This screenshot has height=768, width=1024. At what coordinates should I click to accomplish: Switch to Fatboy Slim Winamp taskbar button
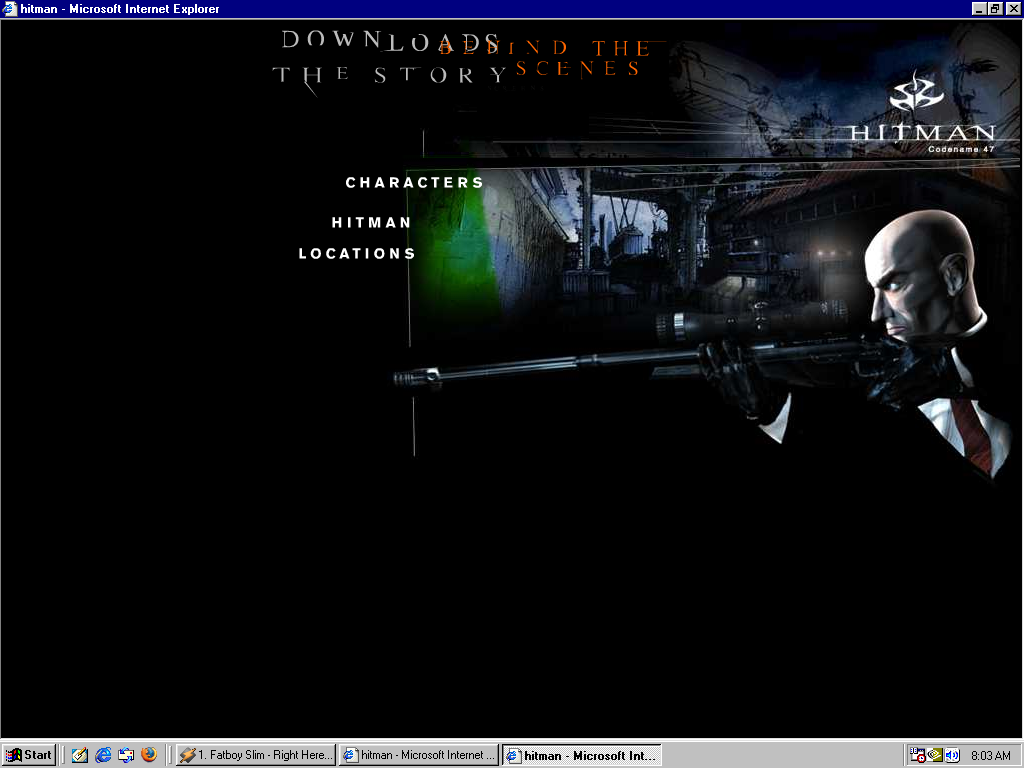(255, 755)
